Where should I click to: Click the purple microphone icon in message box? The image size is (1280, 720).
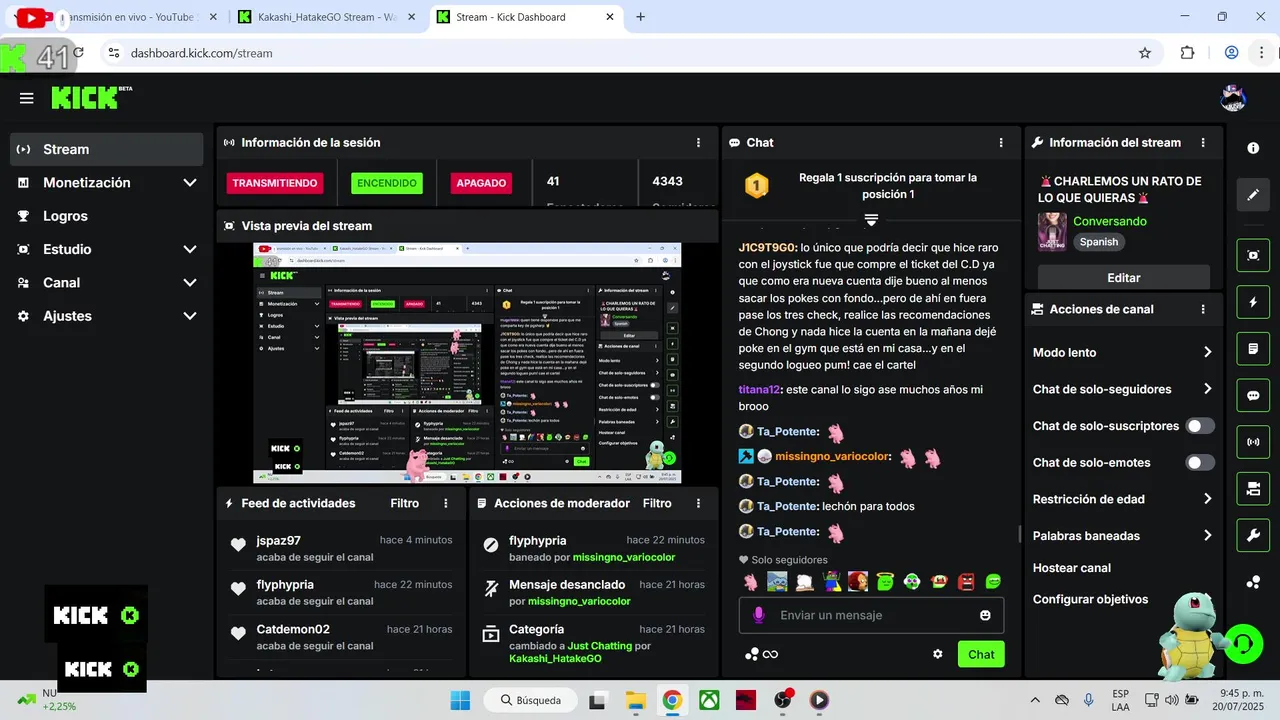click(759, 615)
